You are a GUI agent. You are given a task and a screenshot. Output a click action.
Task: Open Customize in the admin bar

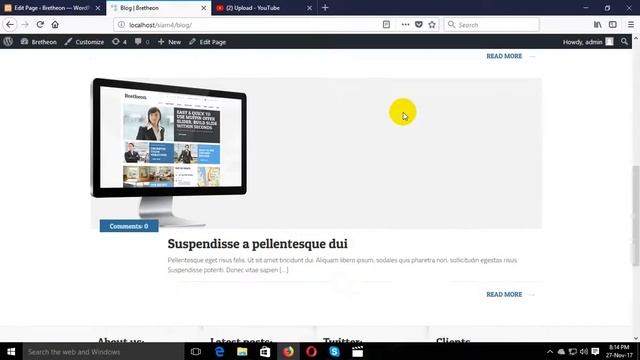pyautogui.click(x=84, y=42)
